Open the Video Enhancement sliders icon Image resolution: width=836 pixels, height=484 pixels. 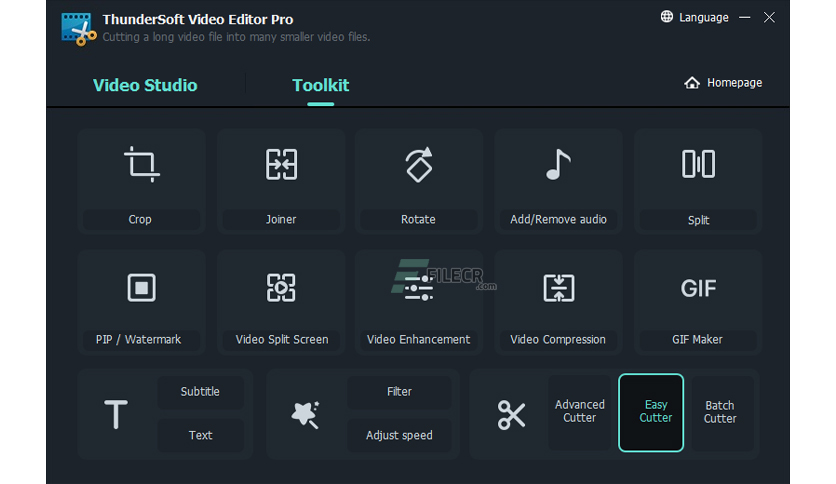tap(419, 288)
